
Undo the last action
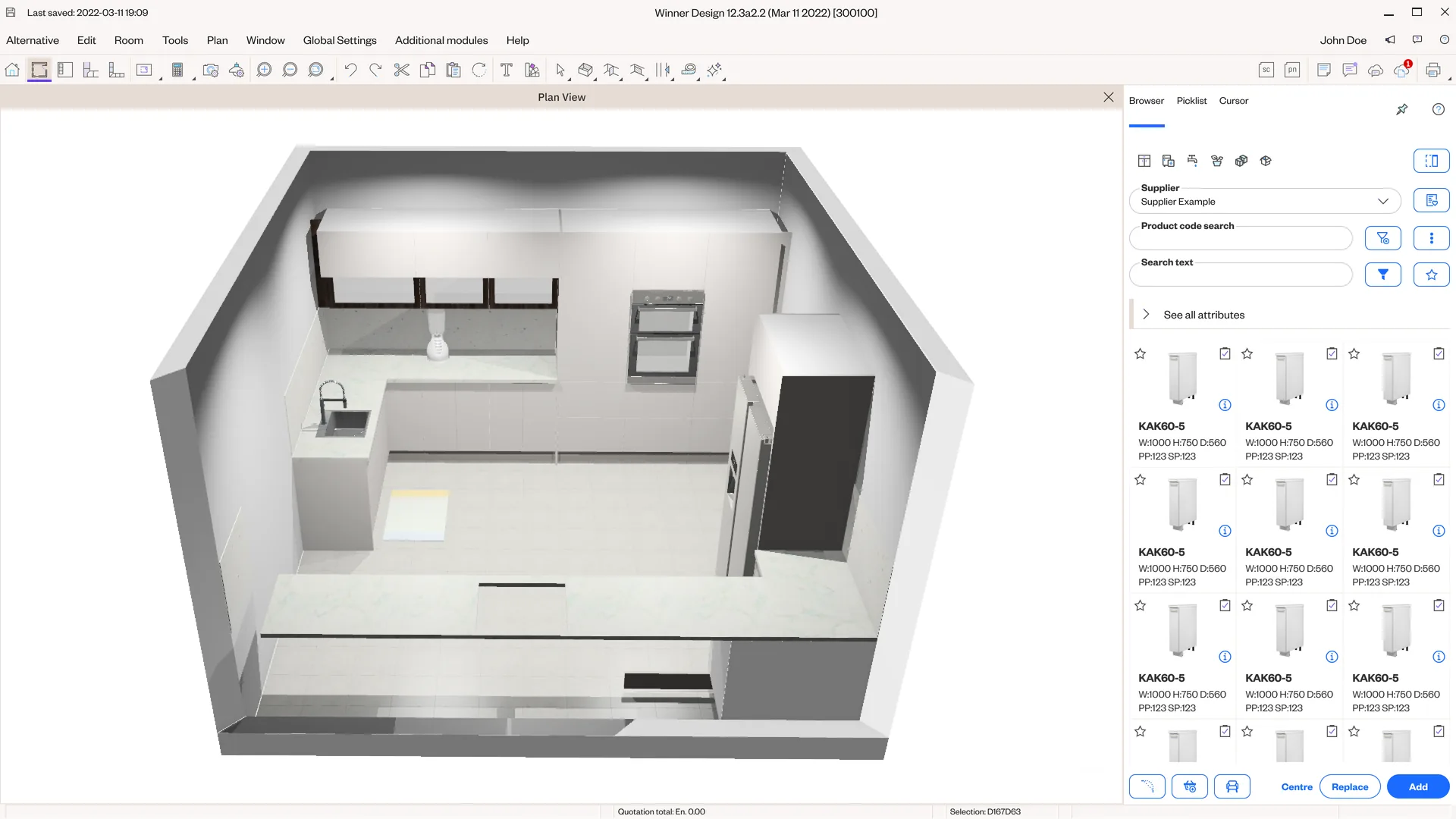coord(350,70)
